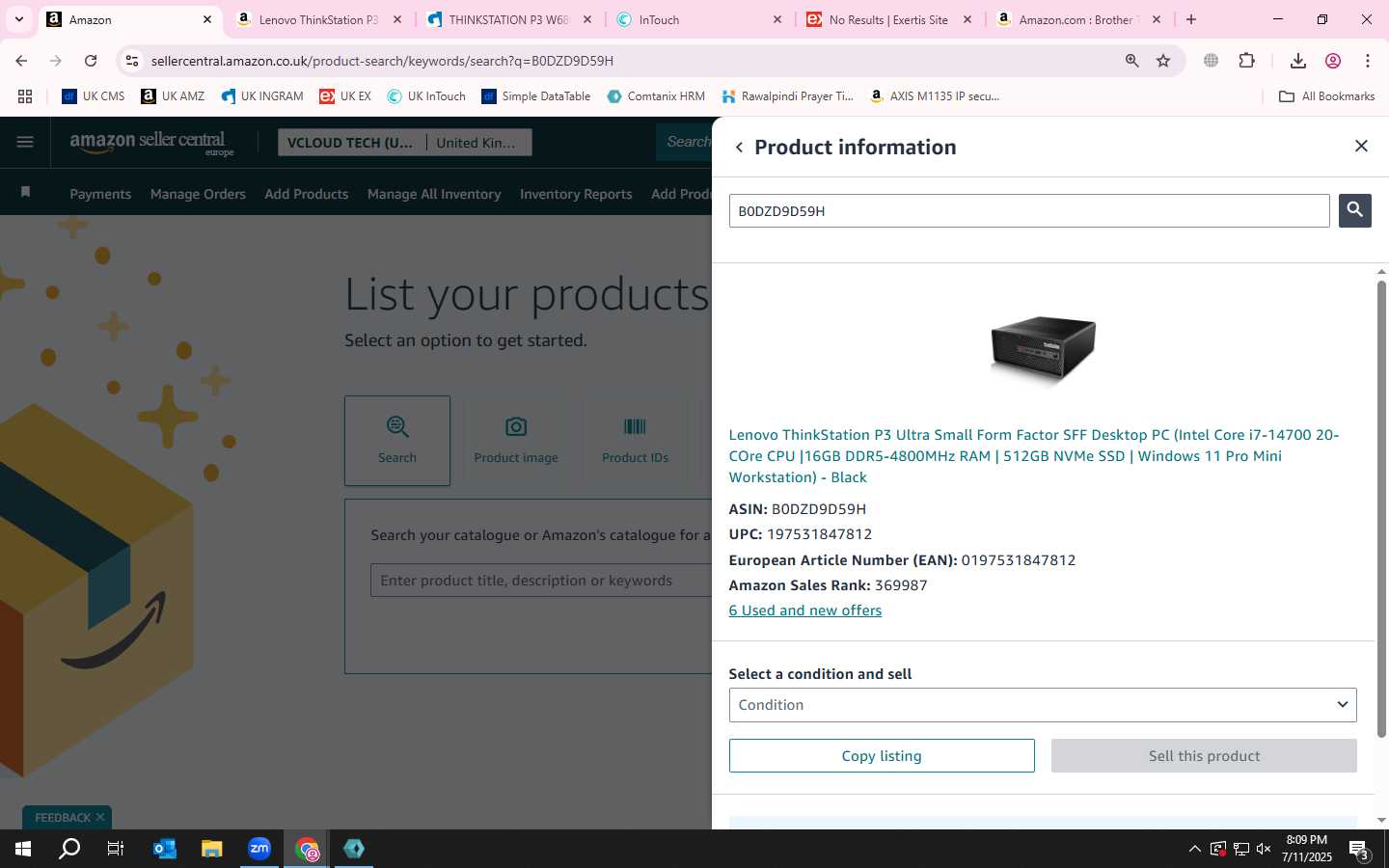This screenshot has width=1389, height=868.
Task: Click the zoom magnifier icon in address bar
Action: click(1131, 61)
